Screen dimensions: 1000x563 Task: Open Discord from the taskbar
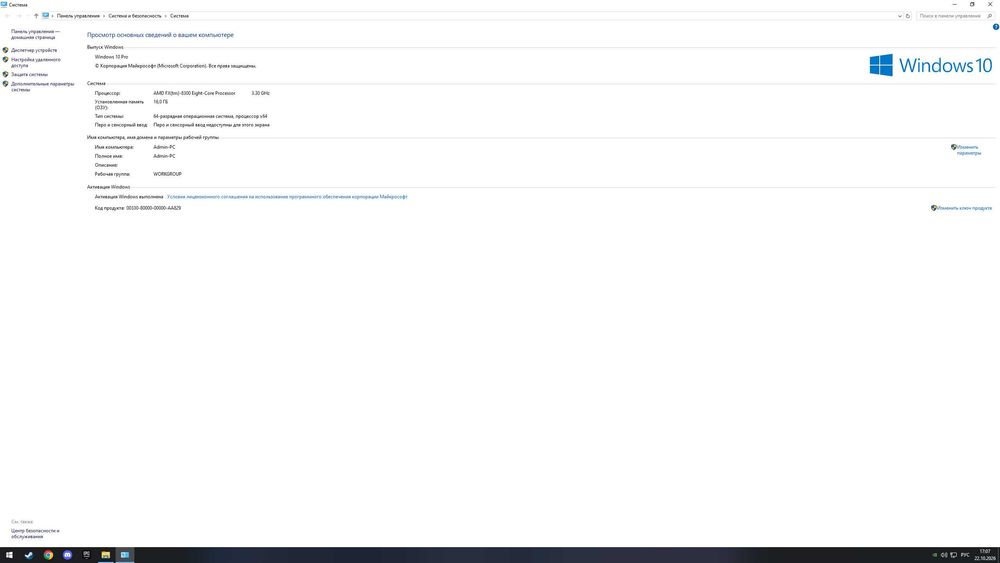[67, 555]
